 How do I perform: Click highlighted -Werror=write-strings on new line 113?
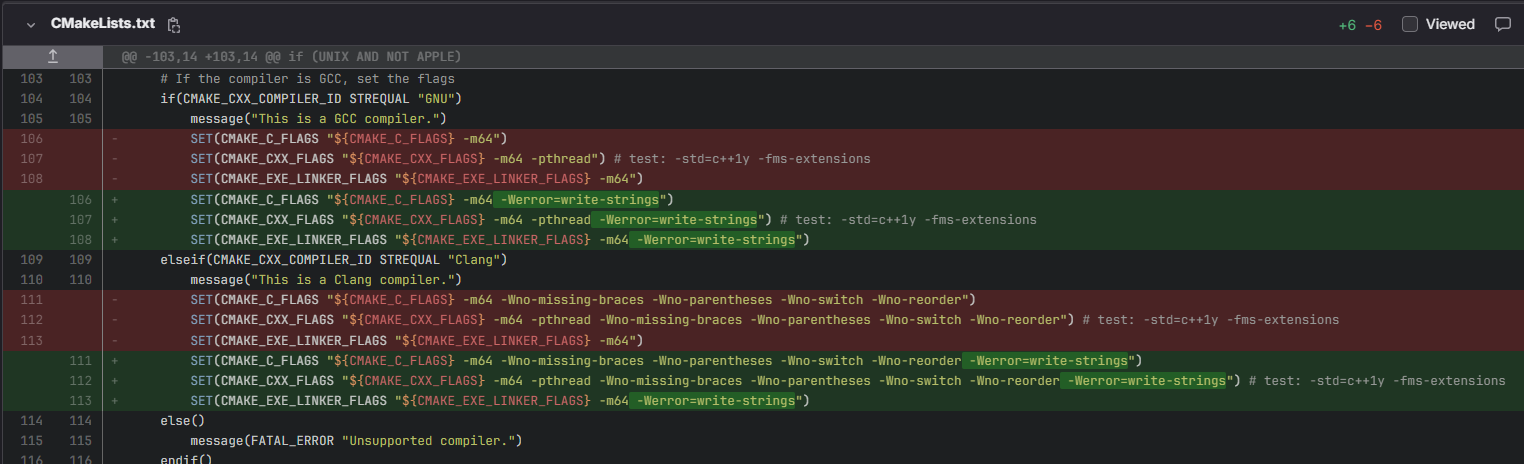pos(713,400)
